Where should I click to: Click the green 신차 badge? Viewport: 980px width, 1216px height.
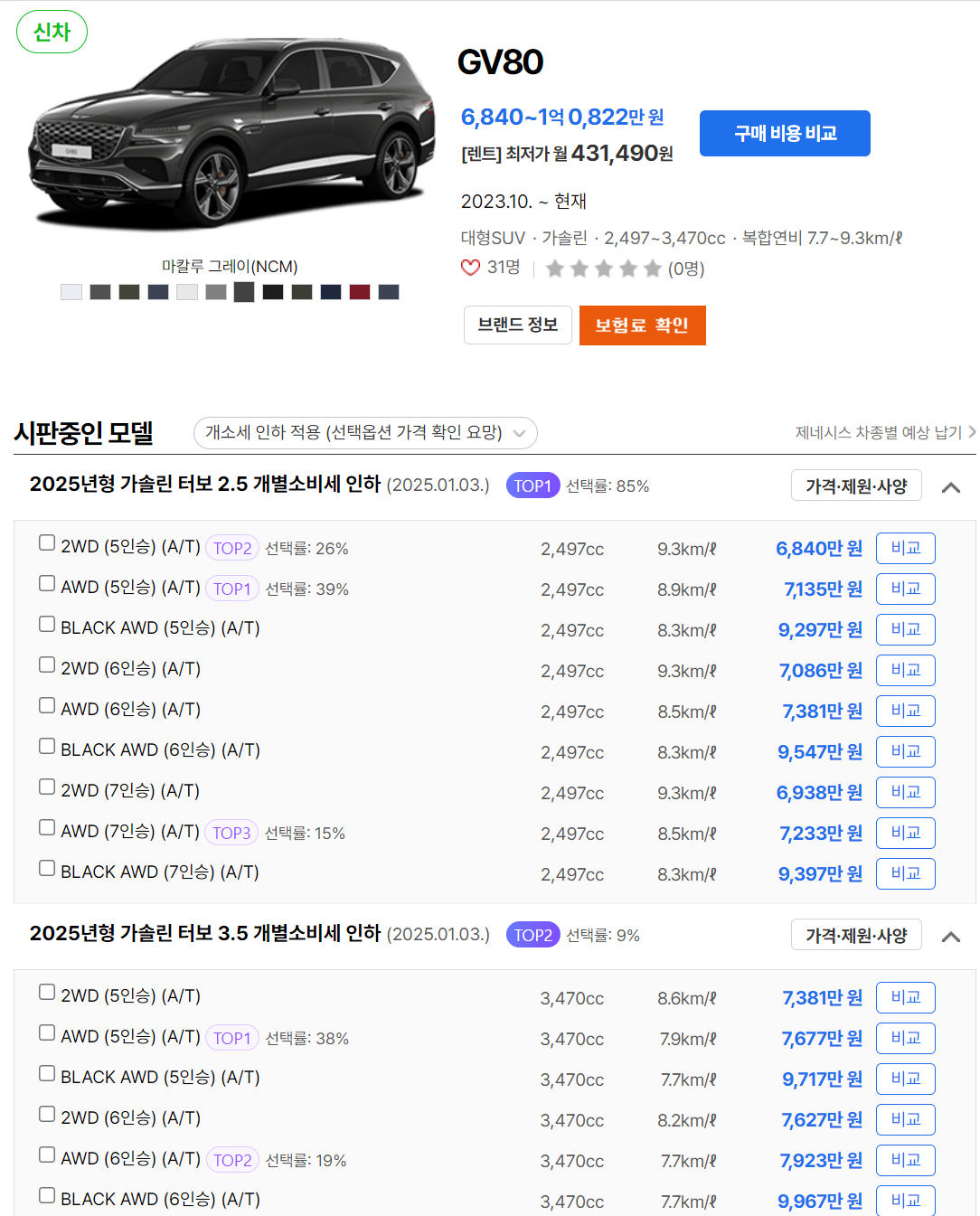click(x=52, y=32)
